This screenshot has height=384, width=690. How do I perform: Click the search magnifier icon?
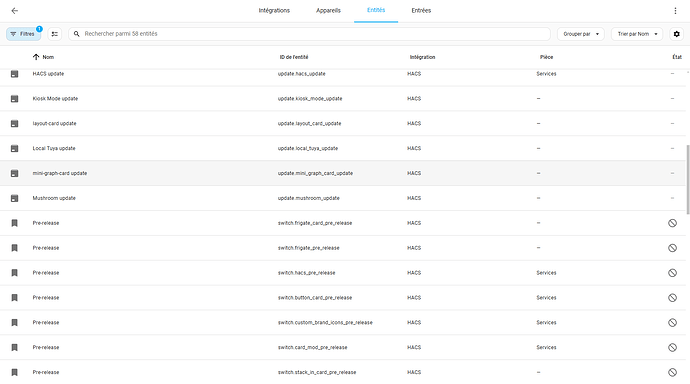click(77, 34)
